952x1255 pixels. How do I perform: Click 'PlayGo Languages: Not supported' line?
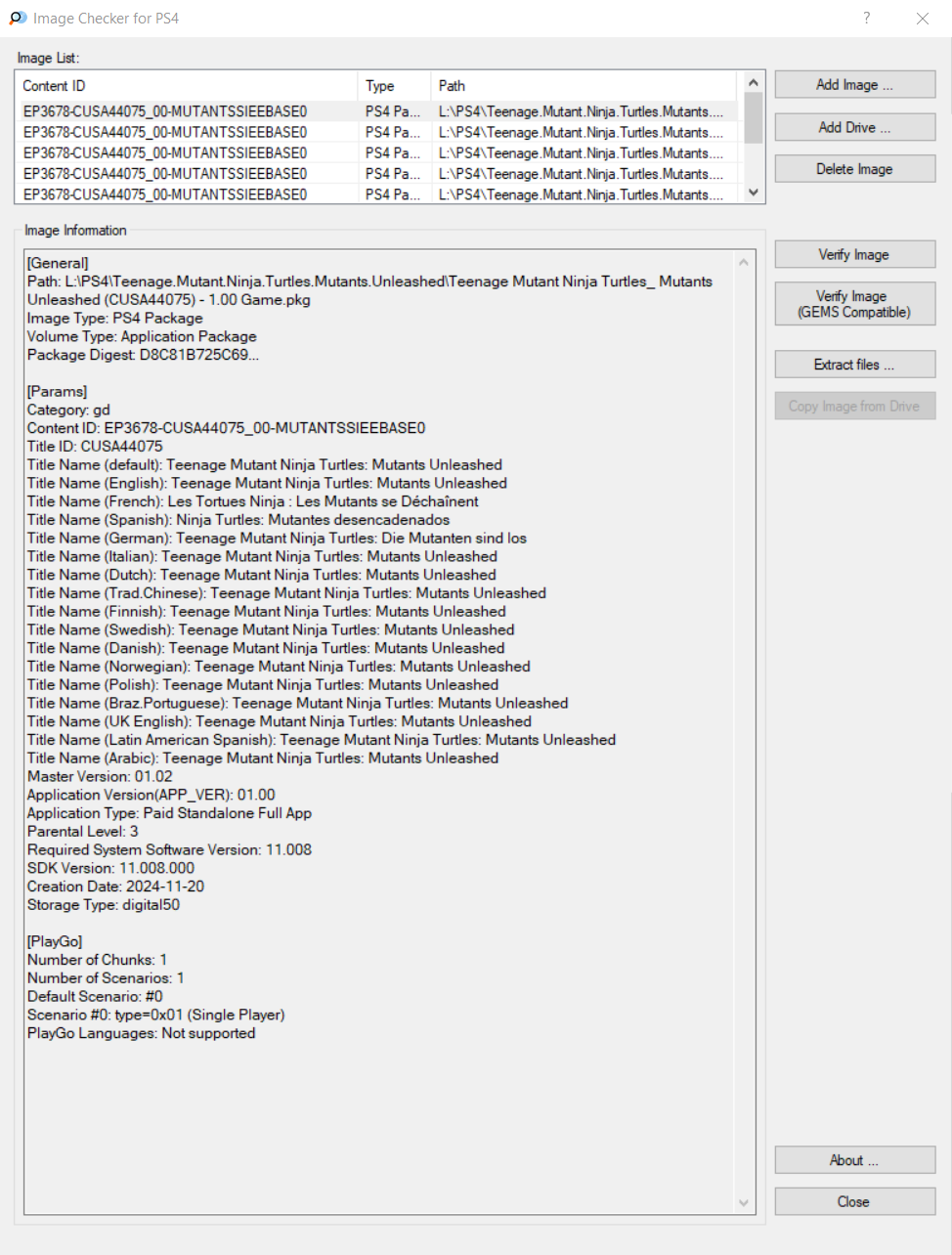pyautogui.click(x=141, y=1033)
